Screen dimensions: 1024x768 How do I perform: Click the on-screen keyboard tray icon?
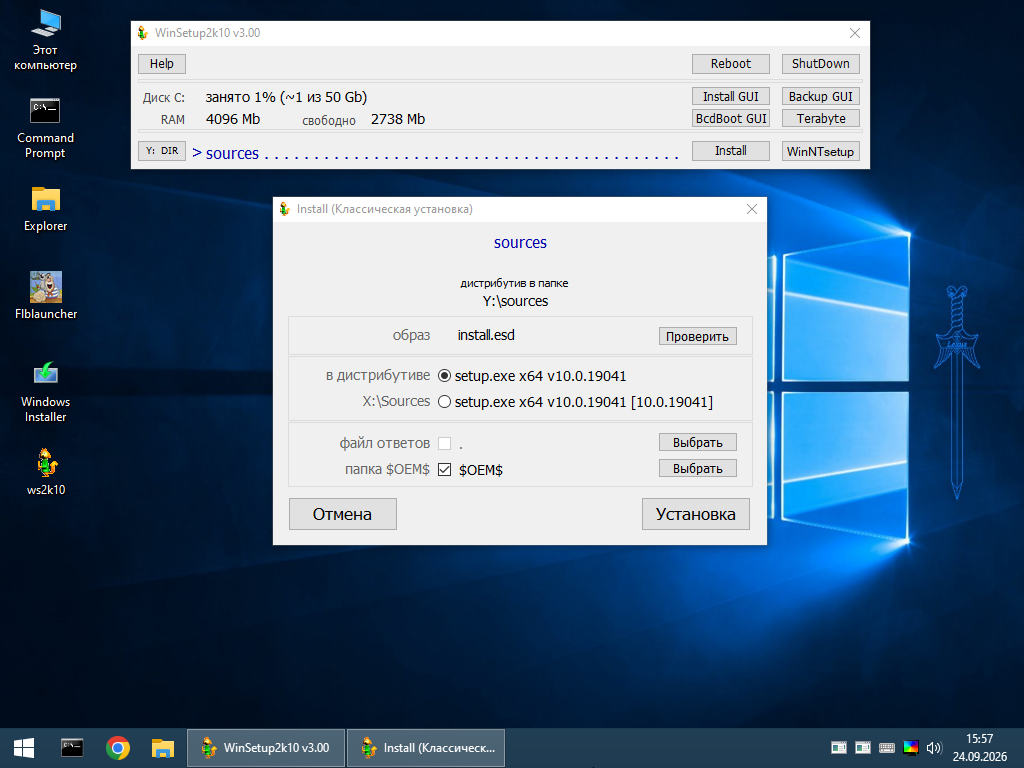click(887, 748)
